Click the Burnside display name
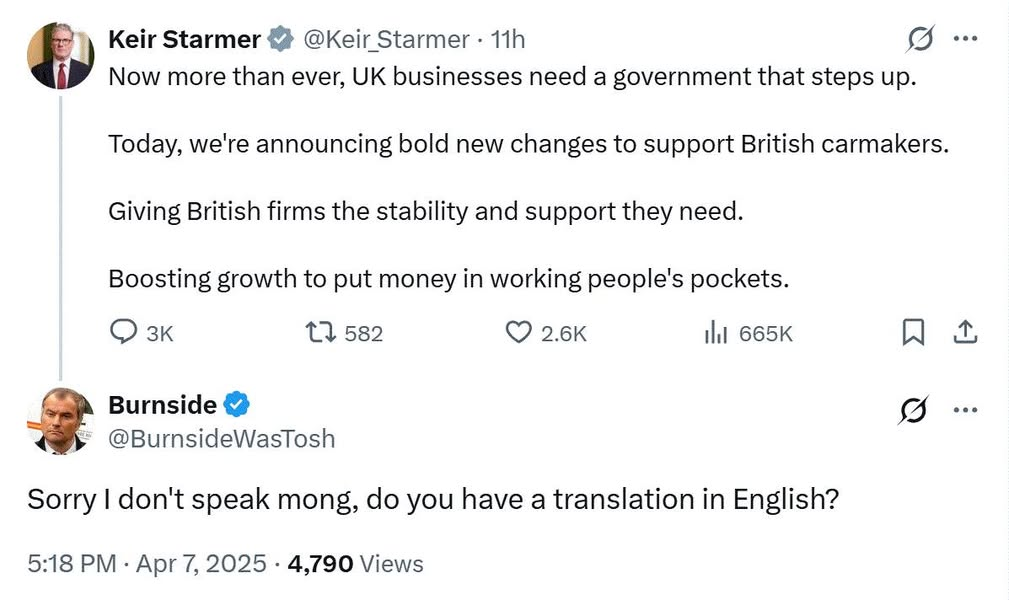 coord(162,405)
